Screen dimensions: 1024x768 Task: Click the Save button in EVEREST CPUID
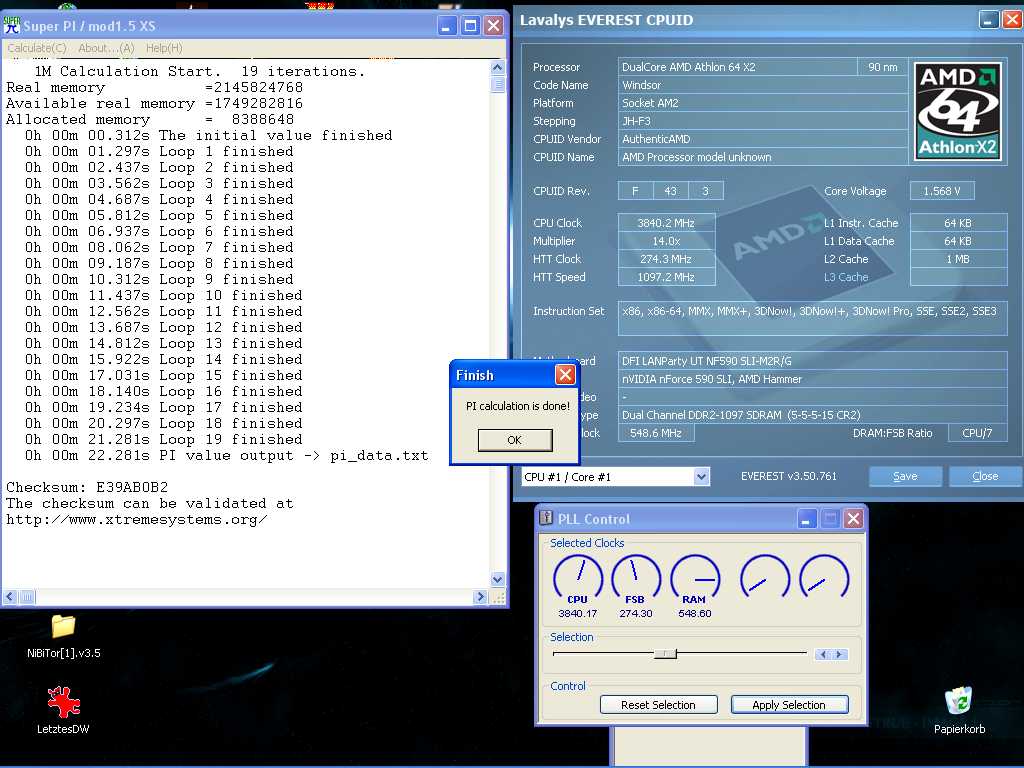tap(905, 476)
